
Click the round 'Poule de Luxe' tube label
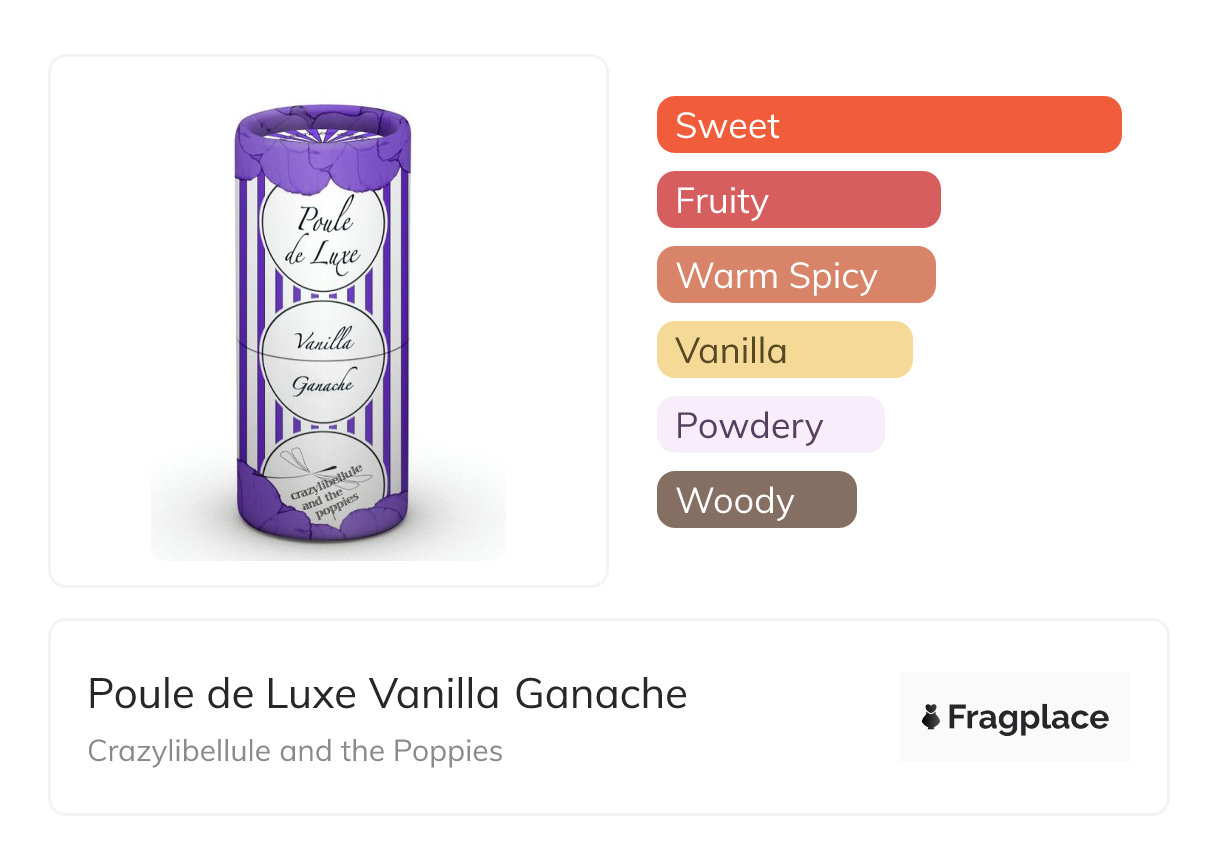tap(322, 236)
